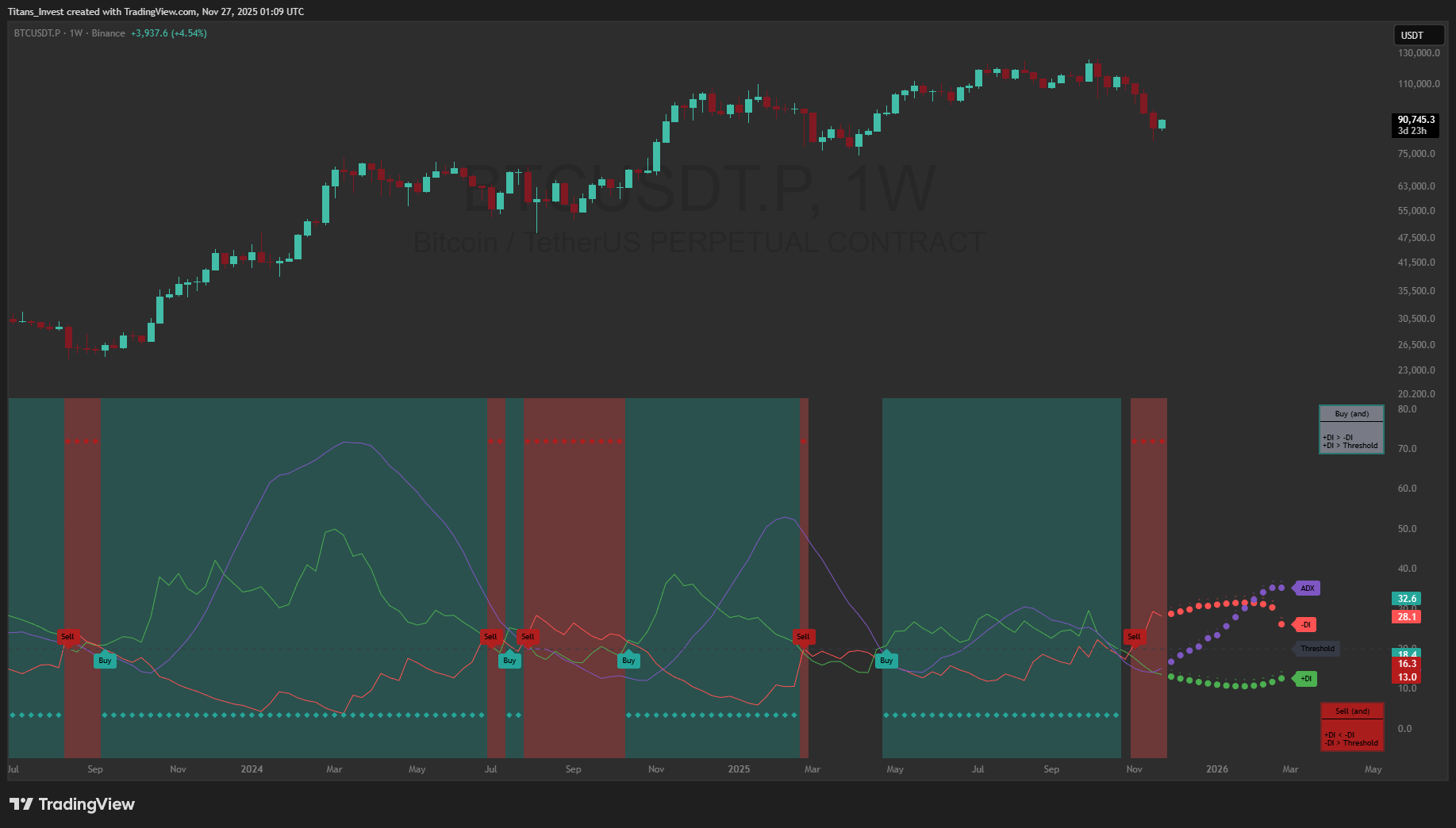The height and width of the screenshot is (828, 1456).
Task: Click the Sell signal marker in November 2025
Action: [x=1134, y=636]
